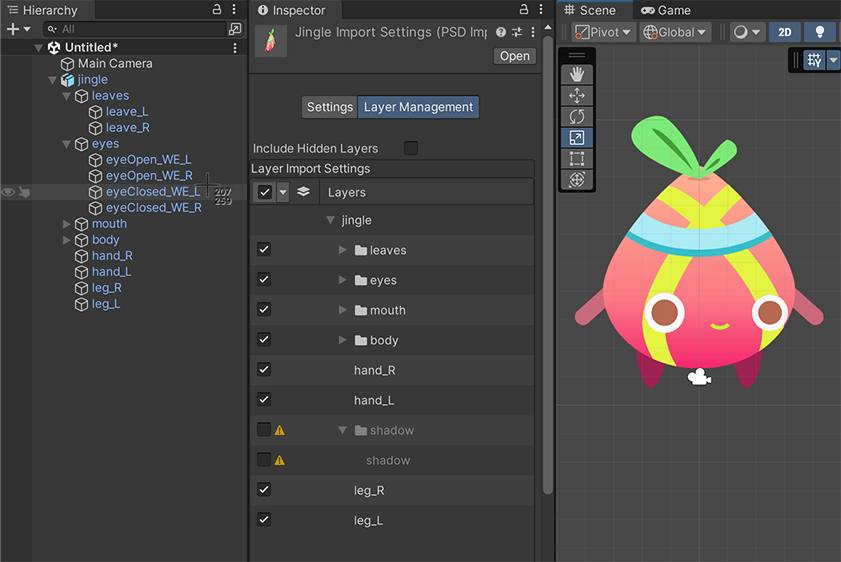Viewport: 841px width, 562px height.
Task: Enable Include Hidden Layers checkbox
Action: (x=411, y=148)
